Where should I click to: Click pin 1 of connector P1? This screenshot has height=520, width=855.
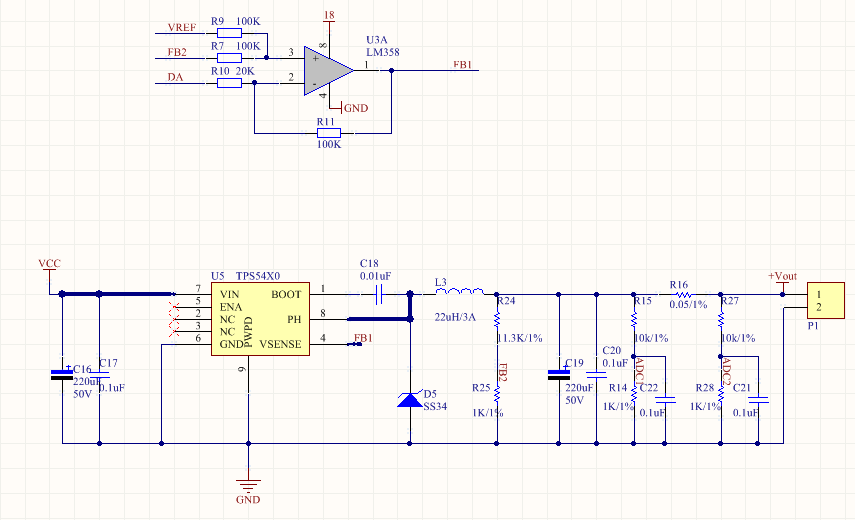818,294
